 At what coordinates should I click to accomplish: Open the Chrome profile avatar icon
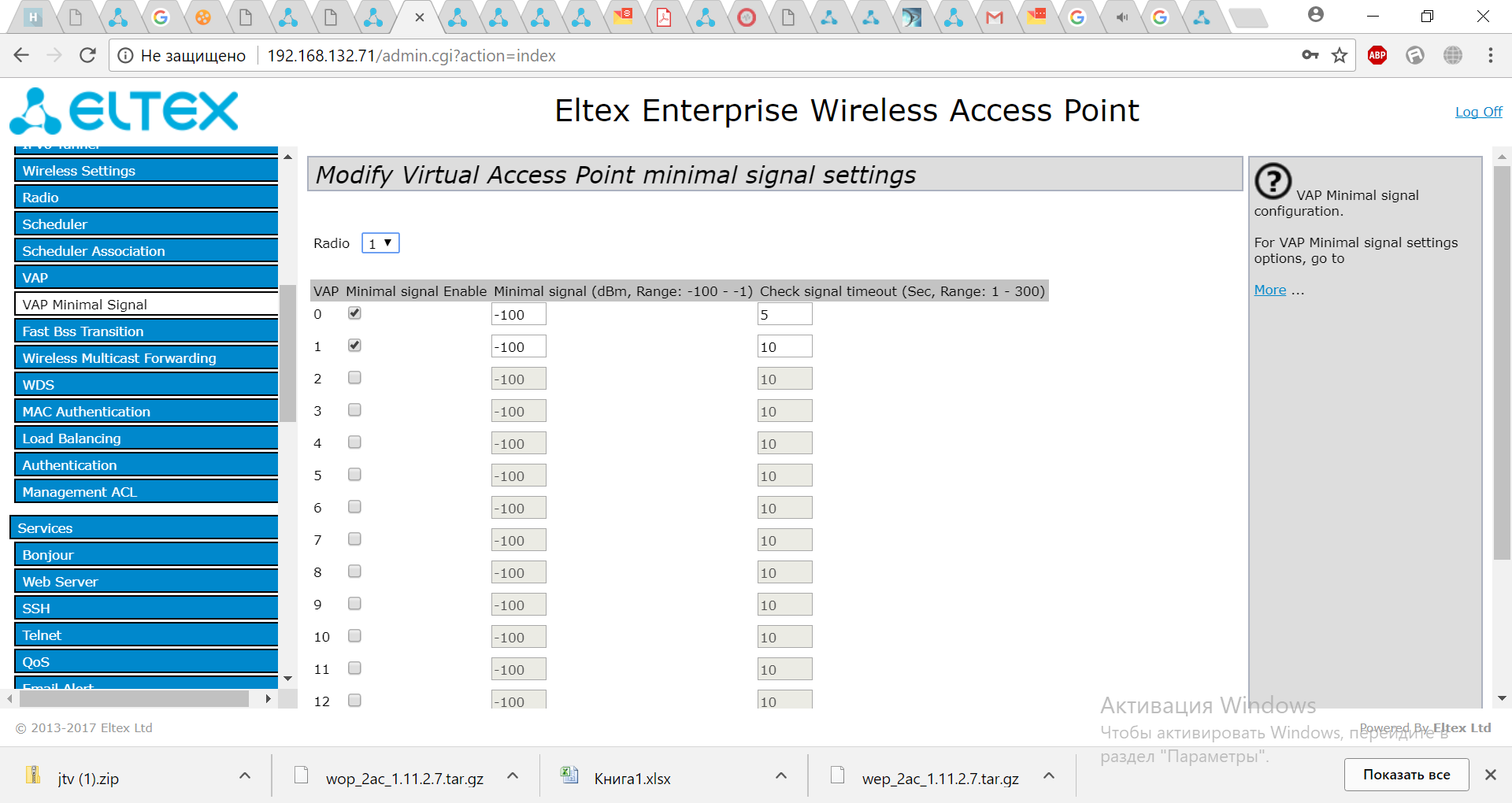coord(1315,15)
